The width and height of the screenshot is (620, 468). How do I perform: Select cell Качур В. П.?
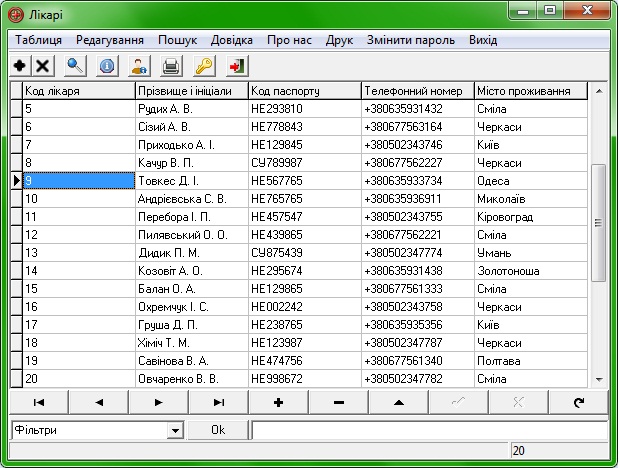[x=192, y=163]
